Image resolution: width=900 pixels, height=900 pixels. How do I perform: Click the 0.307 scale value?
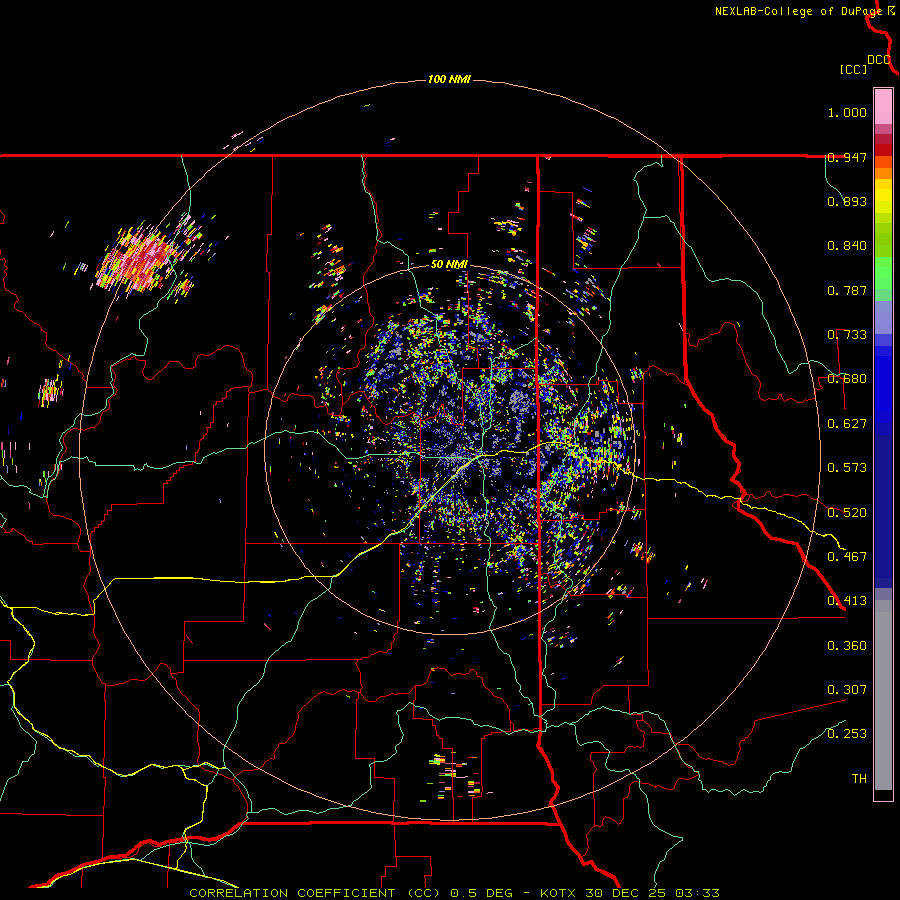[x=847, y=690]
